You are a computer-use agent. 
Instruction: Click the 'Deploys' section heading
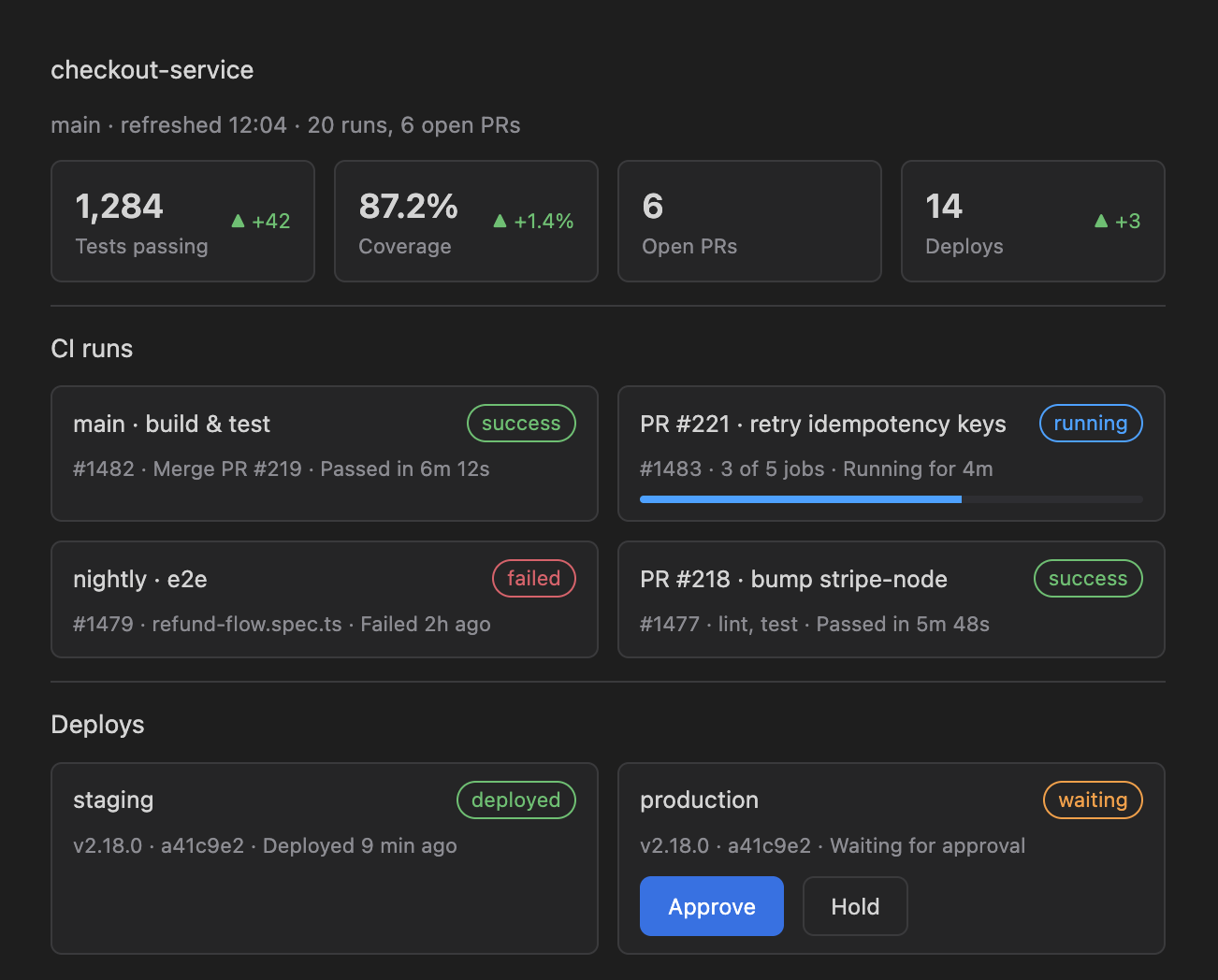click(97, 725)
